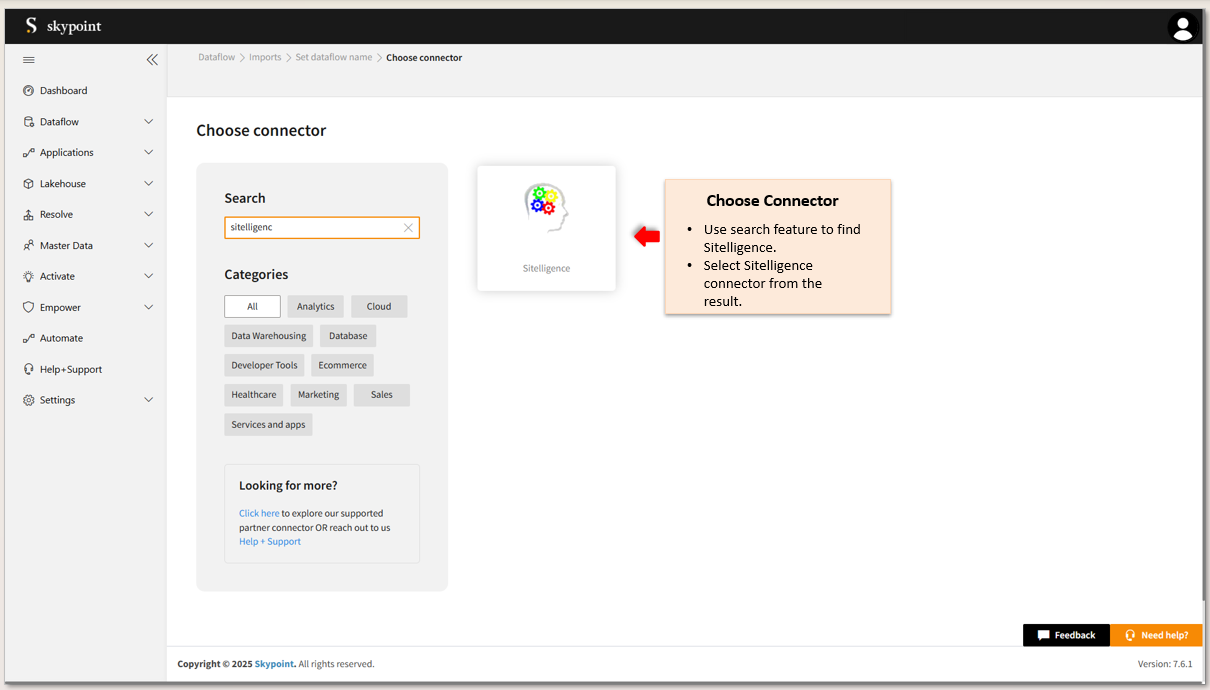Image resolution: width=1210 pixels, height=690 pixels.
Task: Click the Feedback button
Action: tap(1066, 635)
